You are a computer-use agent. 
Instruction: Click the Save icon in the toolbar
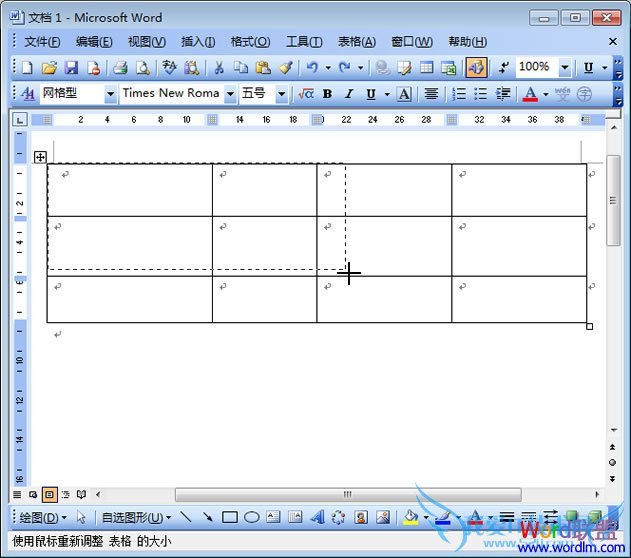click(x=71, y=68)
